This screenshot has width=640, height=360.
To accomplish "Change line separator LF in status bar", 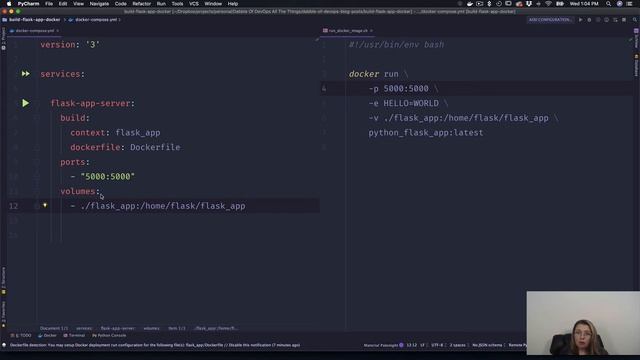I will [422, 345].
